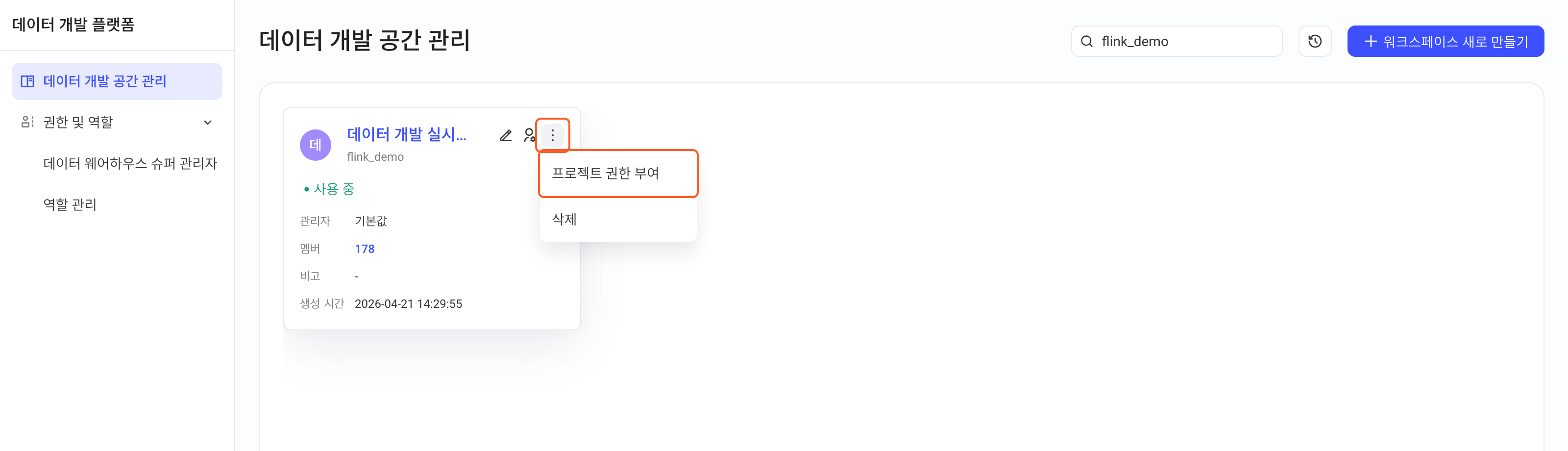Go to 역할 관리 in sidebar
1568x451 pixels.
[x=70, y=204]
